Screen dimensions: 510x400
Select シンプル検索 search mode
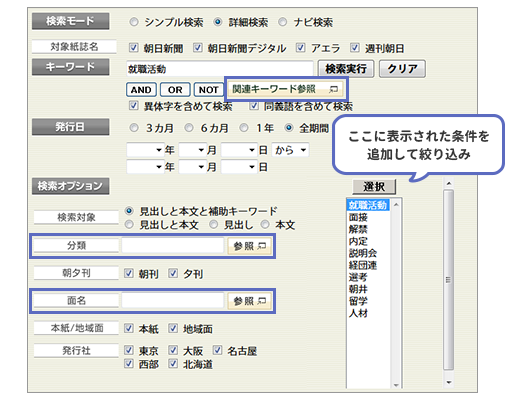[134, 22]
